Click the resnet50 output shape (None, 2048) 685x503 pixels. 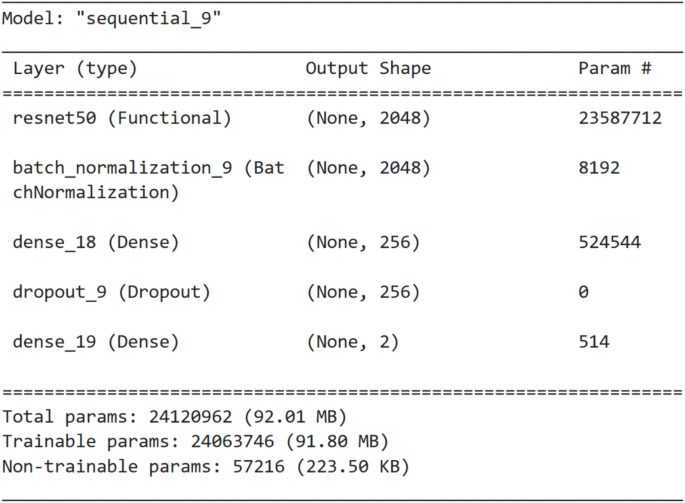point(368,118)
